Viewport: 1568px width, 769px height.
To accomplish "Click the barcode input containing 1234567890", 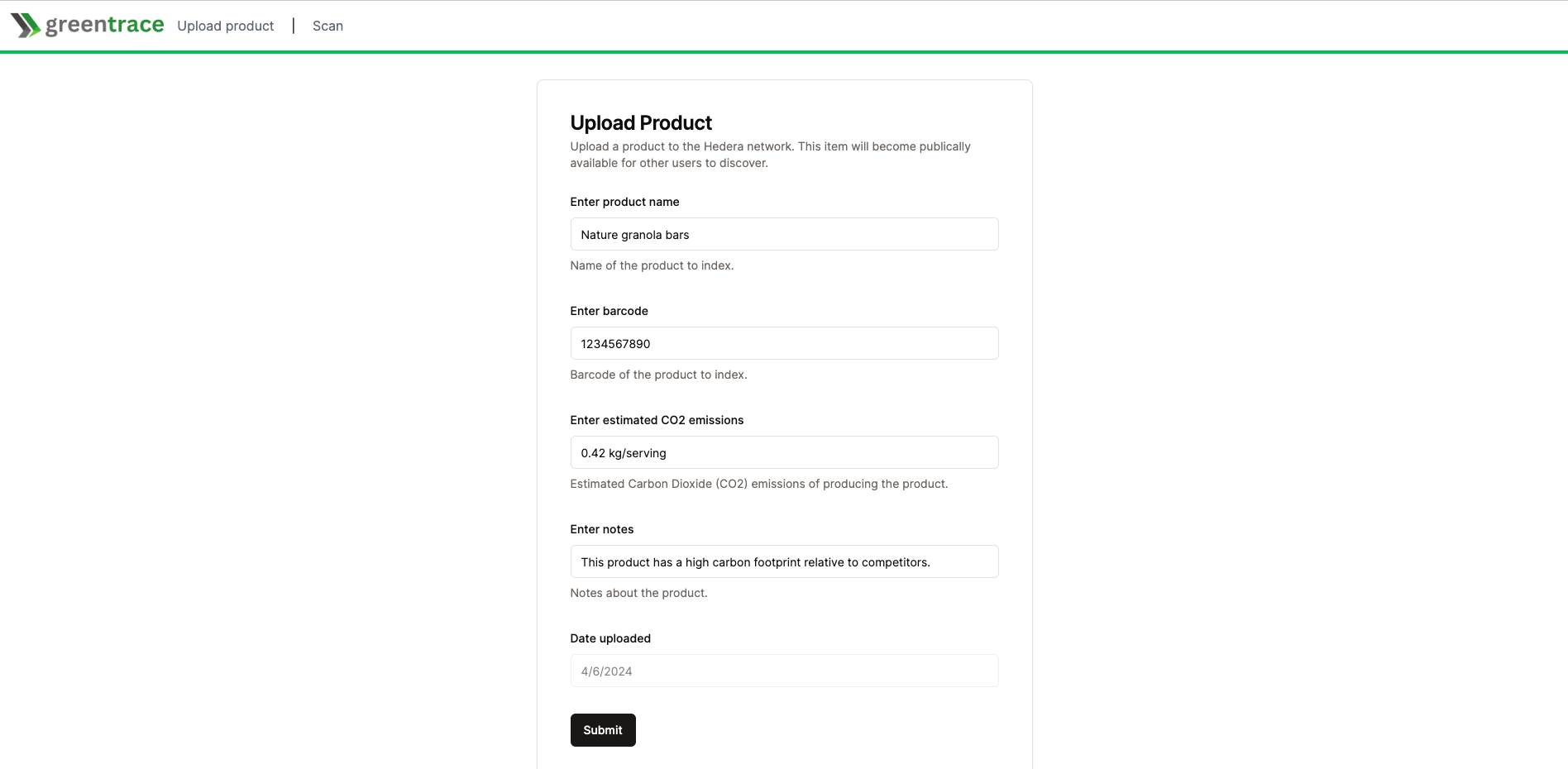I will pyautogui.click(x=784, y=343).
